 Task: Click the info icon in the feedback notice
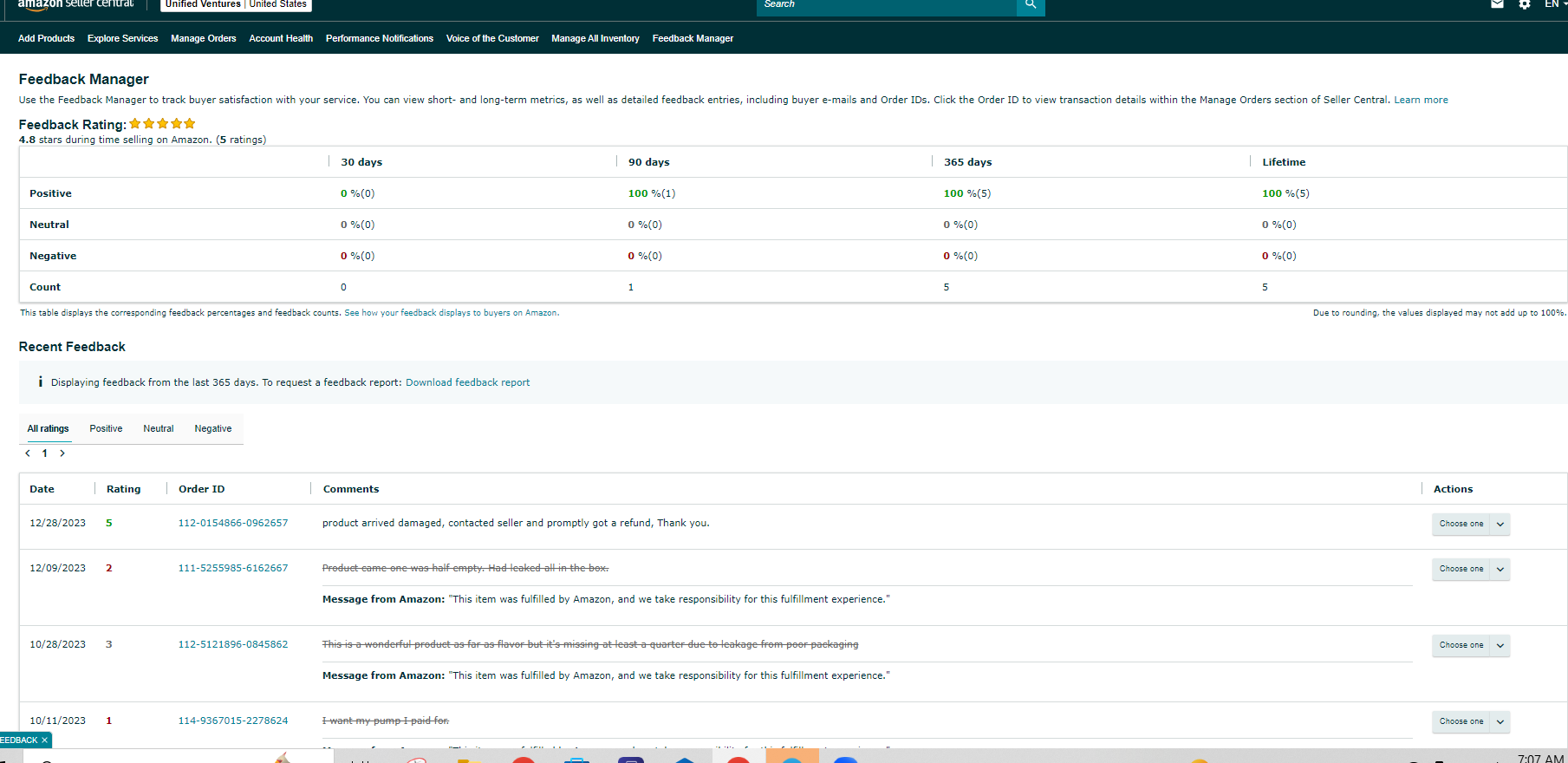[x=41, y=381]
